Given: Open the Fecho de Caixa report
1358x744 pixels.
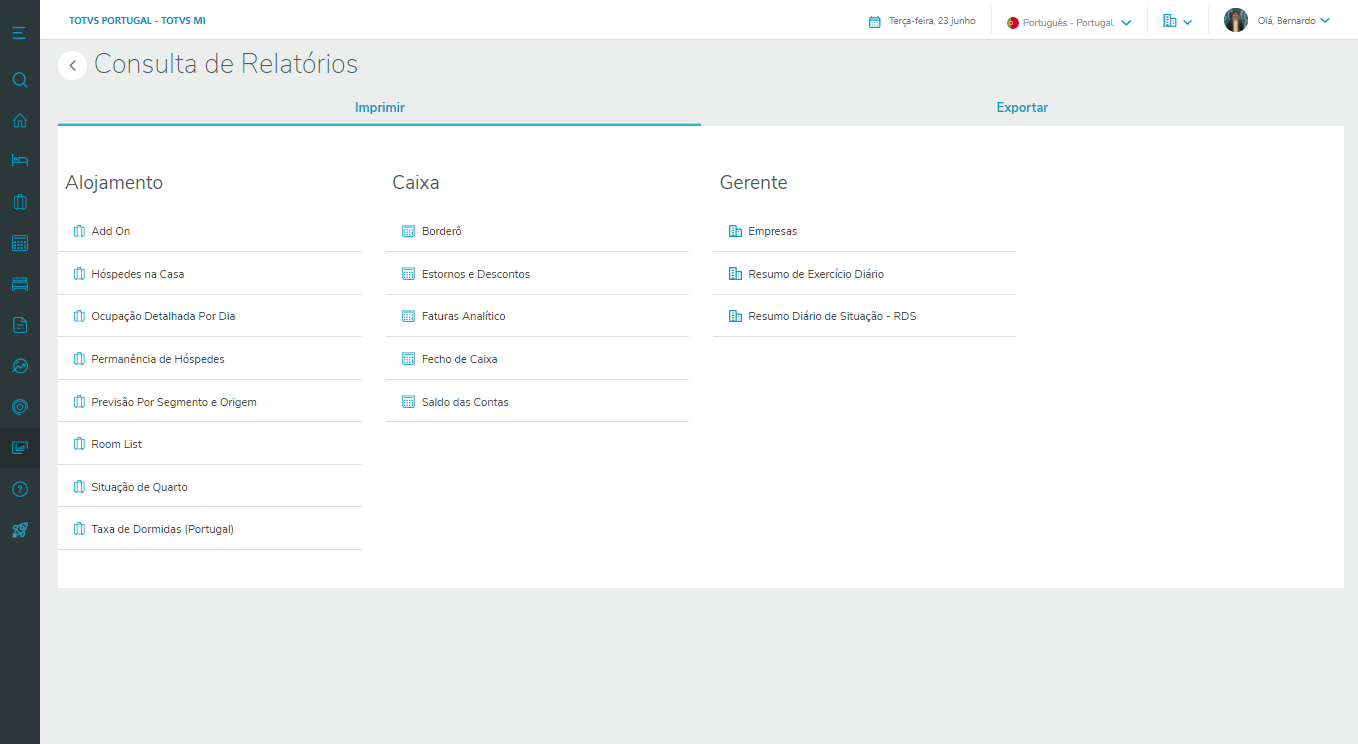Looking at the screenshot, I should [459, 359].
